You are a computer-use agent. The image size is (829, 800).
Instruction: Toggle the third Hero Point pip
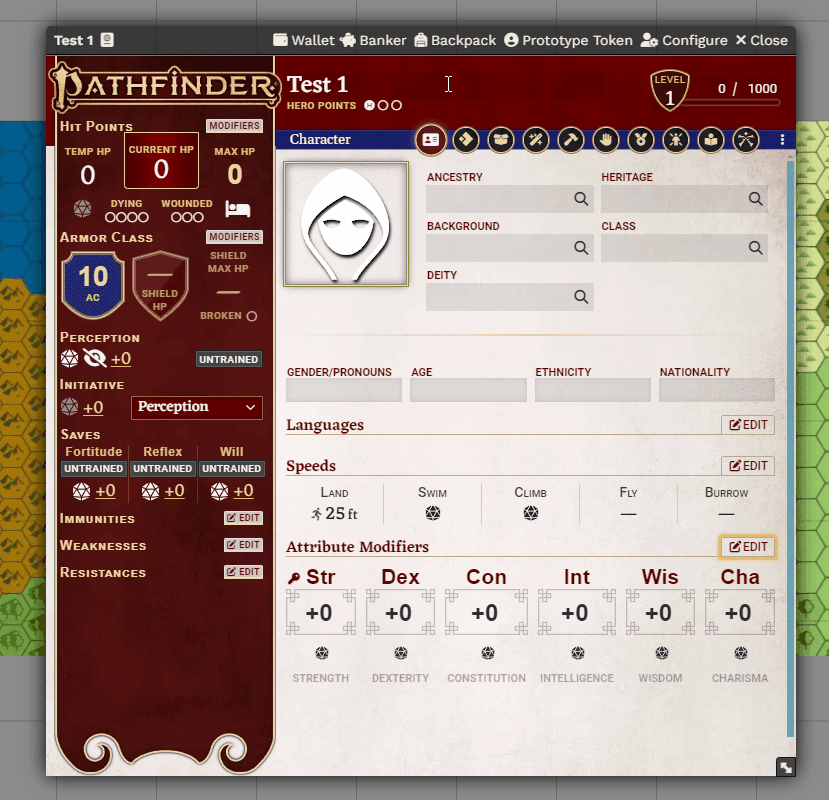[x=397, y=106]
